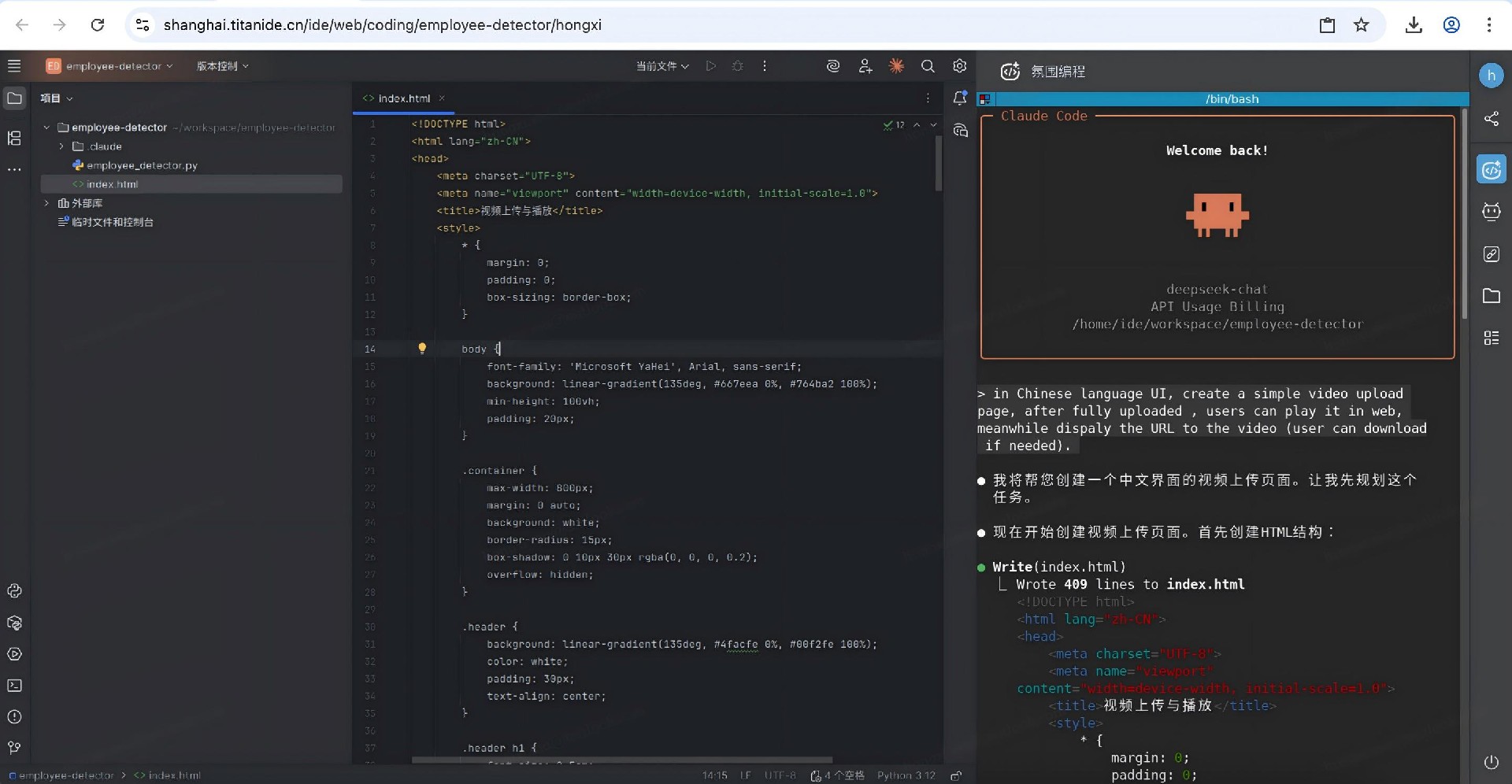Click the browser address bar URL
The height and width of the screenshot is (784, 1512).
(x=383, y=25)
